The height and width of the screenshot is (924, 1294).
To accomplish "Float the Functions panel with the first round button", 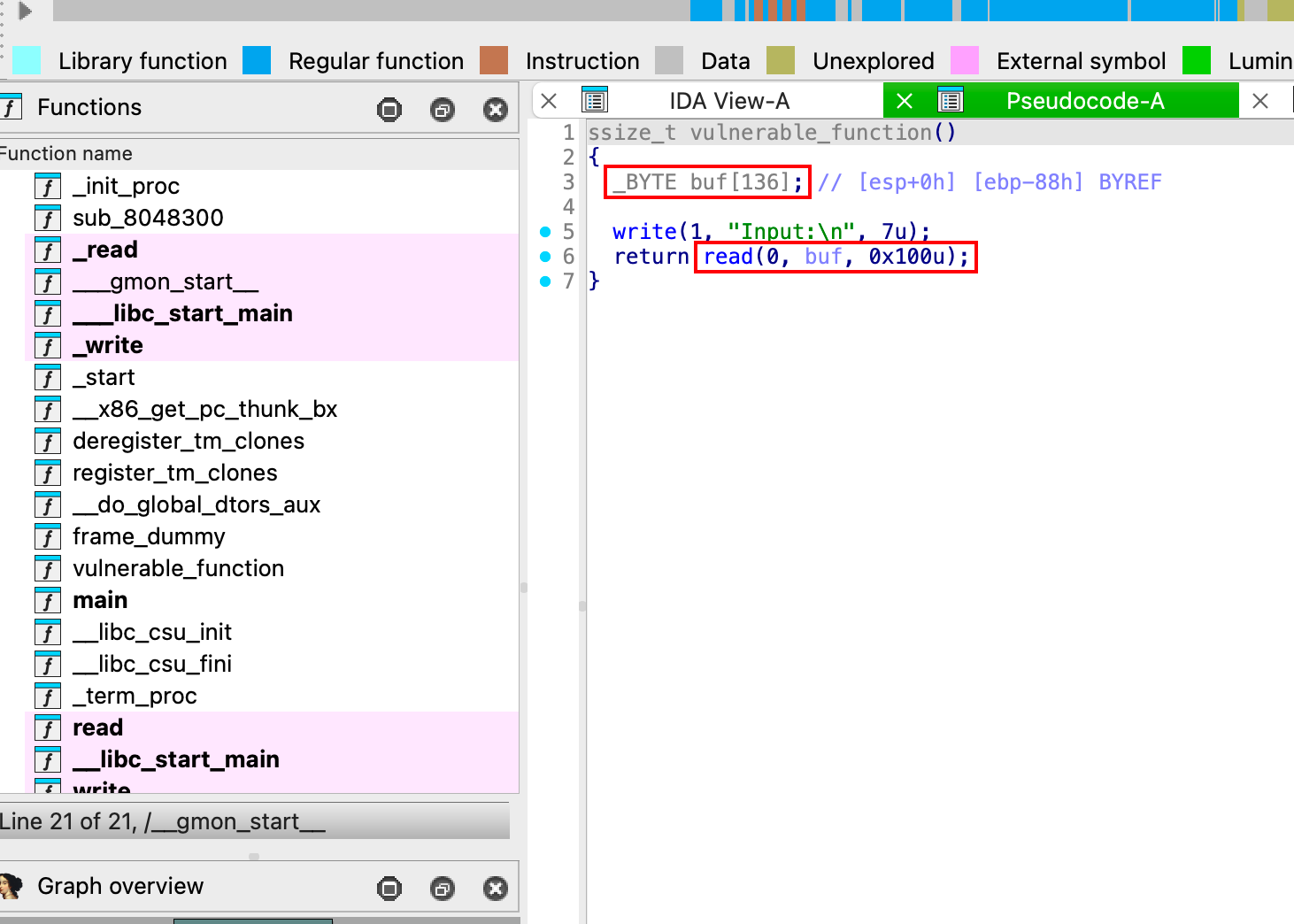I will point(389,110).
